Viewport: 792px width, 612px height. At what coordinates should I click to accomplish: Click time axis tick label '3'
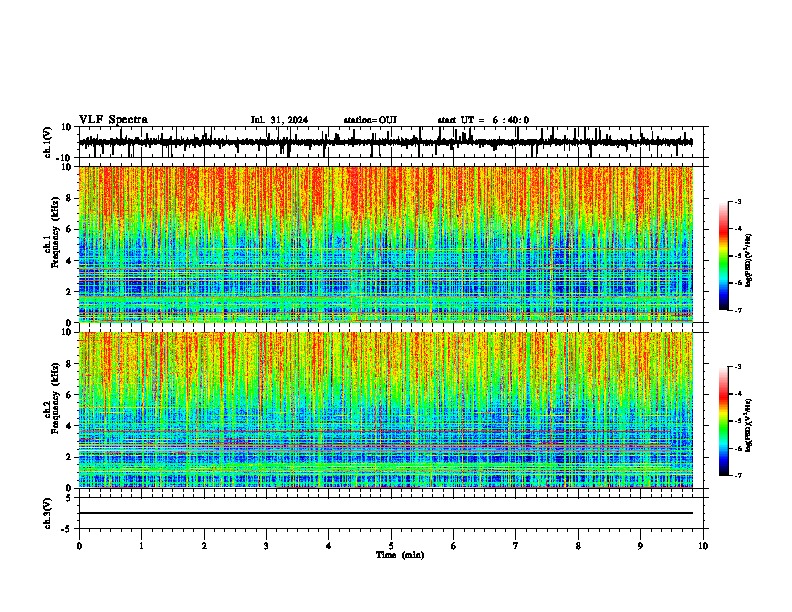266,546
